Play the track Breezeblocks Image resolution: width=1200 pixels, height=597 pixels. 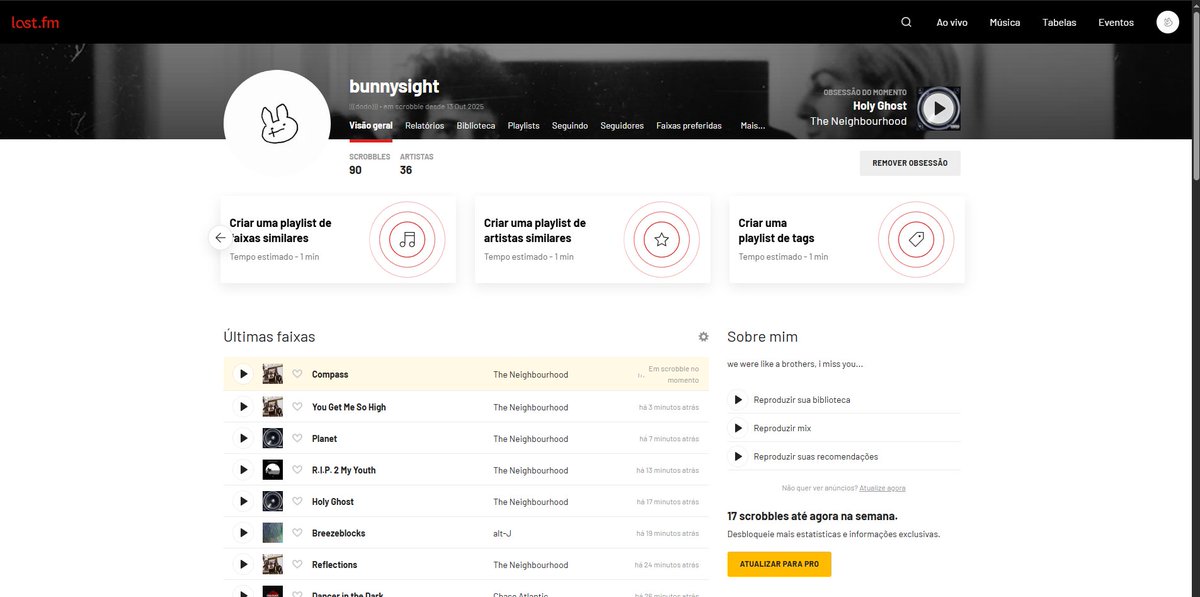click(243, 533)
